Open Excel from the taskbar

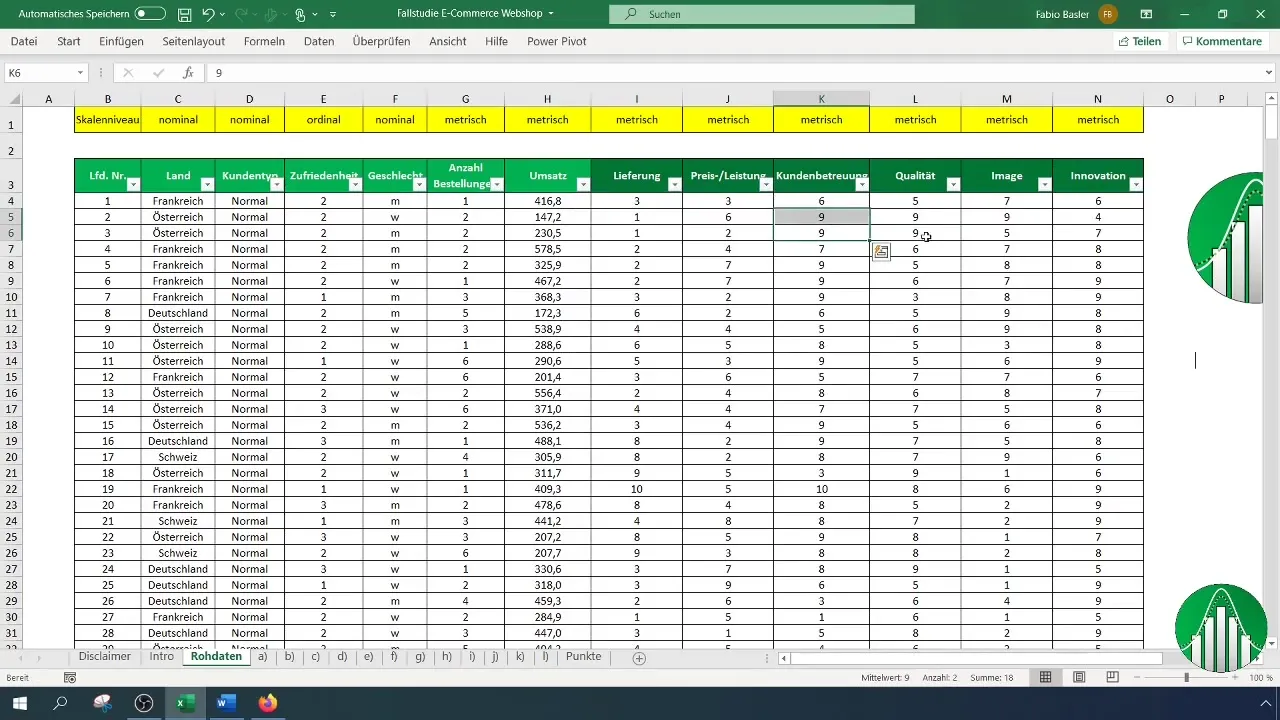click(185, 703)
